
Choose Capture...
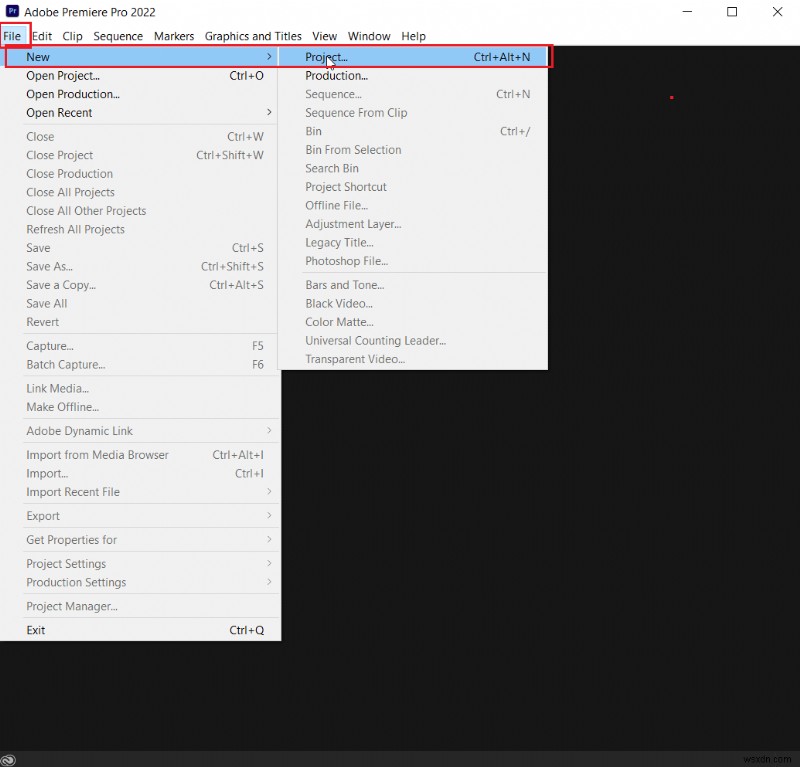[x=141, y=346]
